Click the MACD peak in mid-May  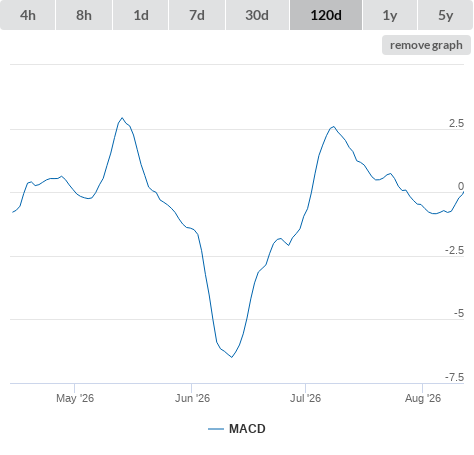(122, 118)
